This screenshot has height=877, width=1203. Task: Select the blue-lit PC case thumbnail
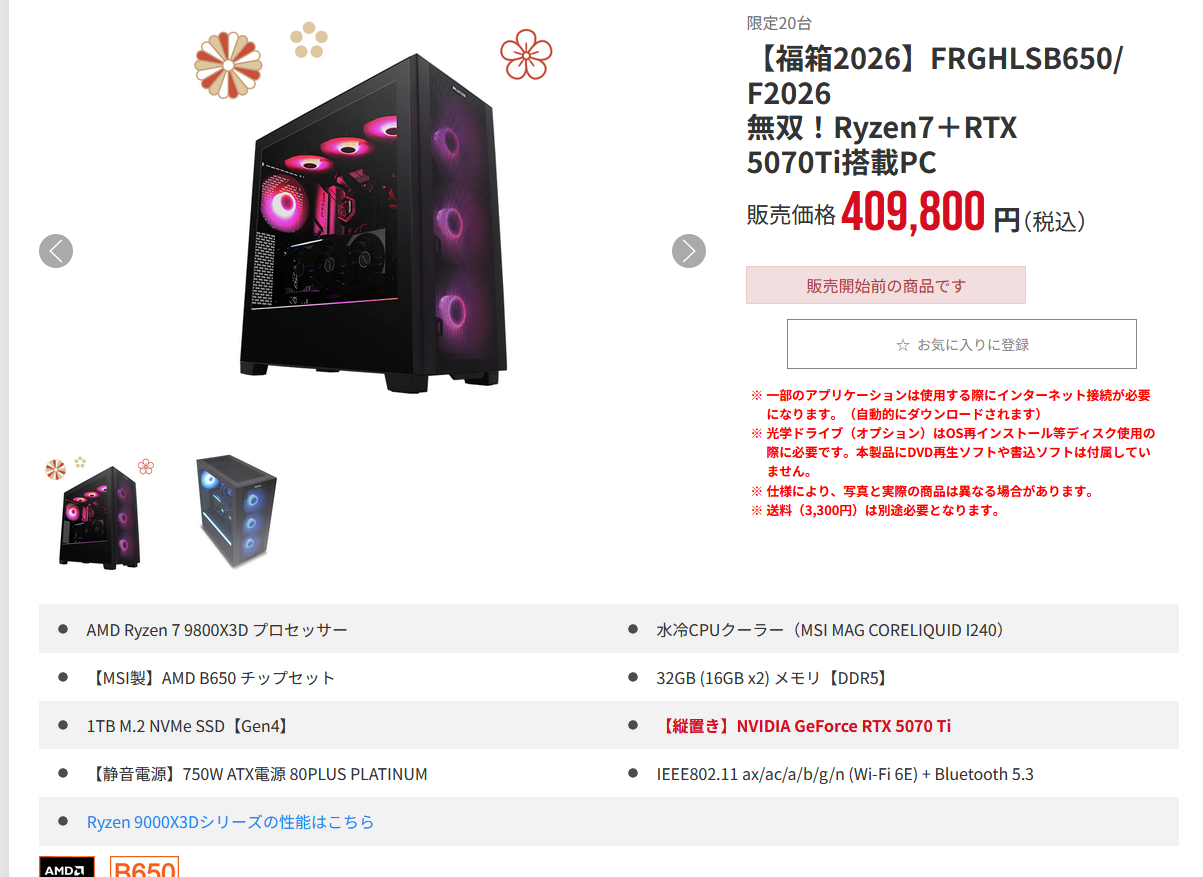tap(236, 512)
